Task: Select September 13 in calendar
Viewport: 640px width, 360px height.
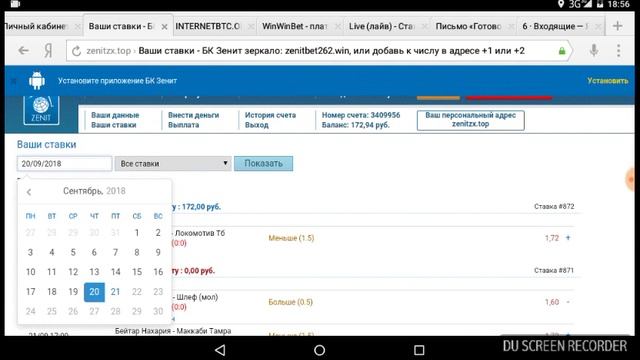Action: pyautogui.click(x=94, y=272)
